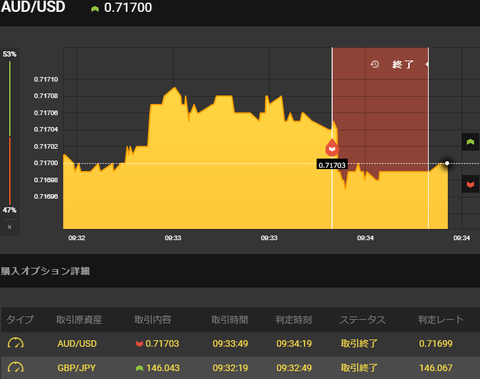Click the 取引原資産 column header

[79, 320]
